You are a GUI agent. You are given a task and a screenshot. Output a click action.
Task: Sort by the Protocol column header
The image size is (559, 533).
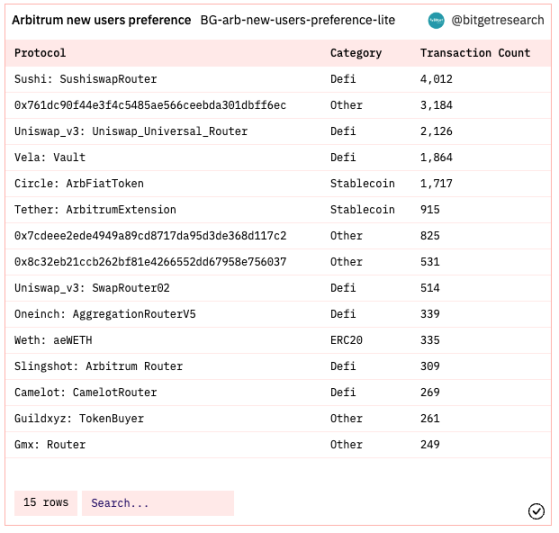40,53
